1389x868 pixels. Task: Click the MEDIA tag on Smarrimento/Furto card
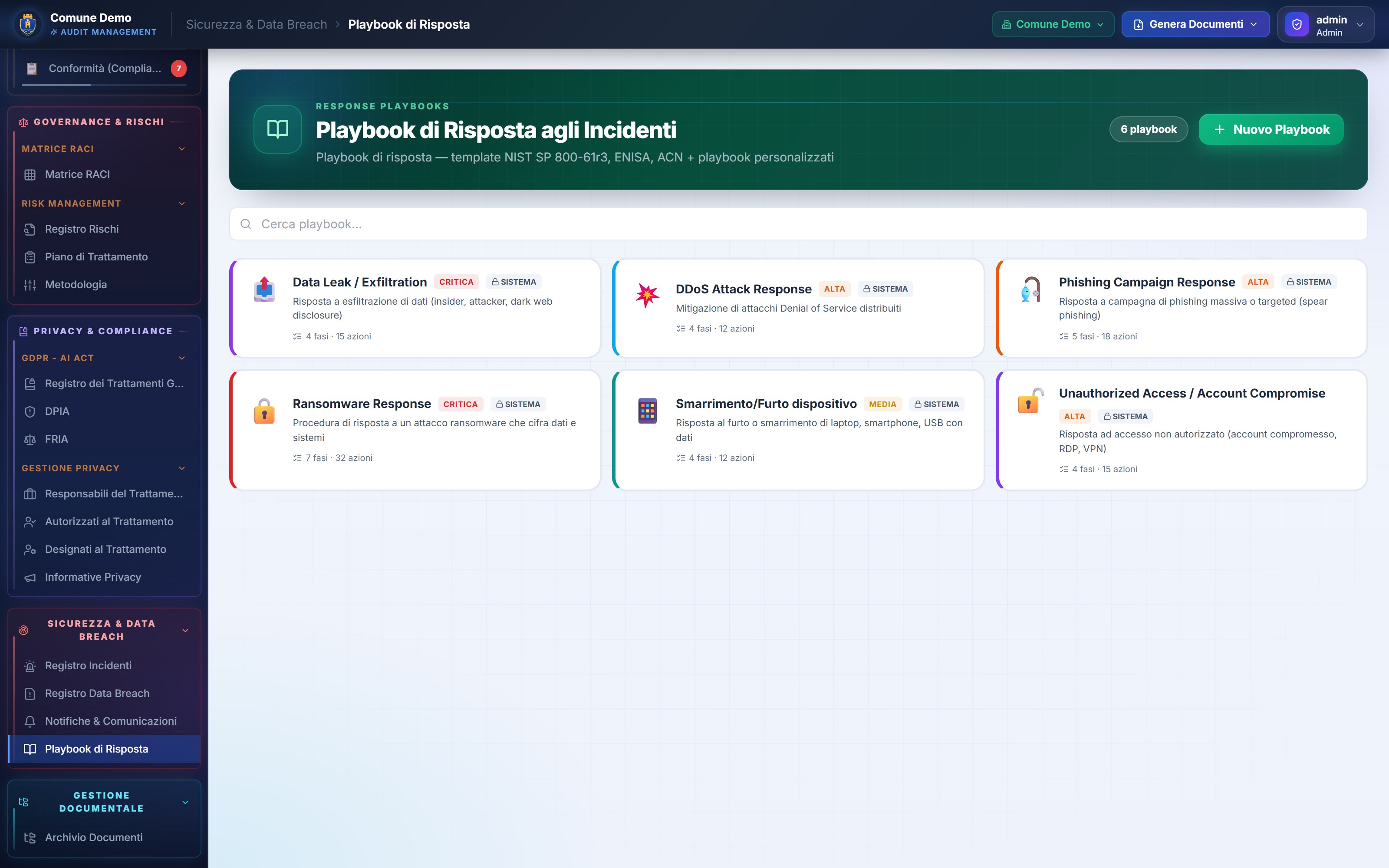pyautogui.click(x=882, y=404)
